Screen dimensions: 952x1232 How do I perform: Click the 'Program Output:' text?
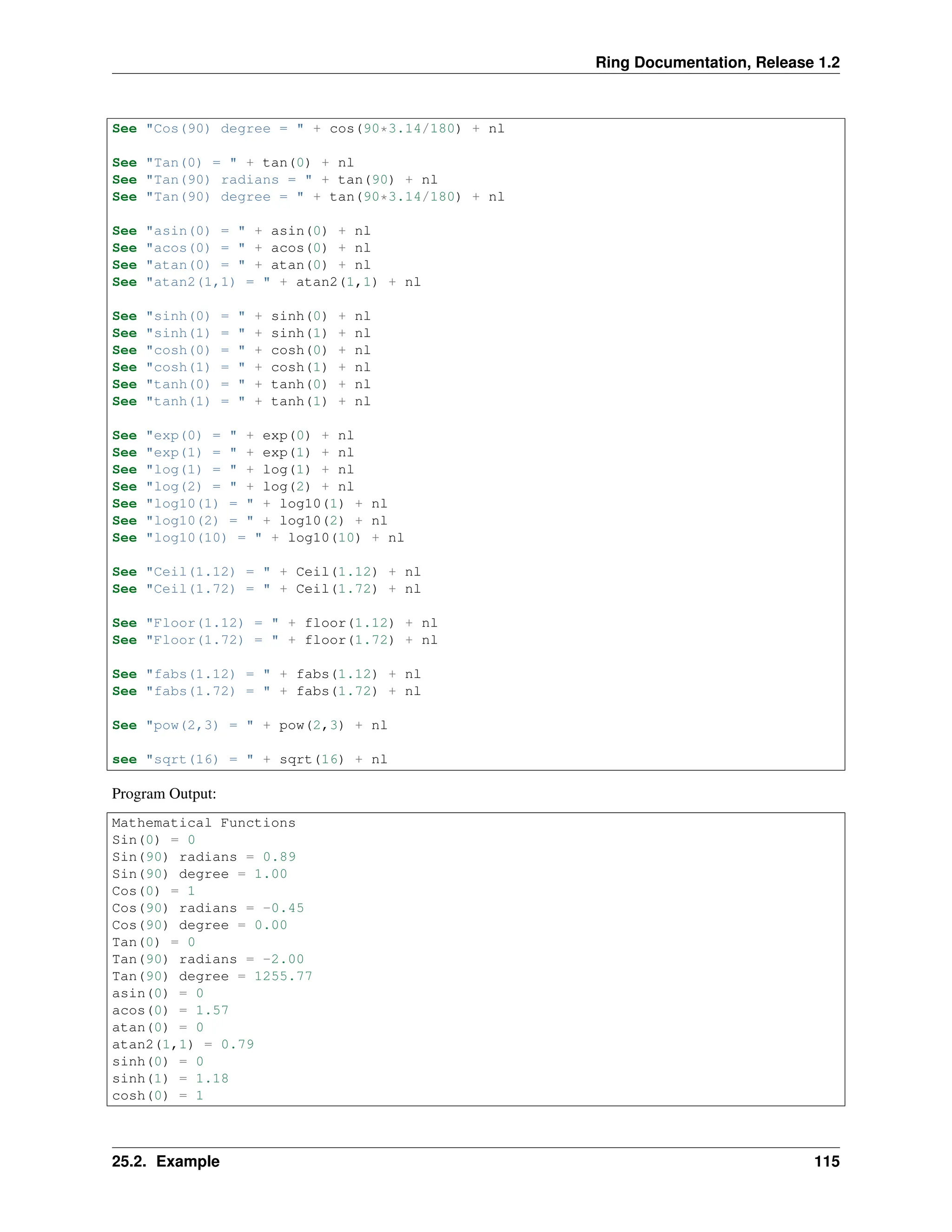point(164,794)
